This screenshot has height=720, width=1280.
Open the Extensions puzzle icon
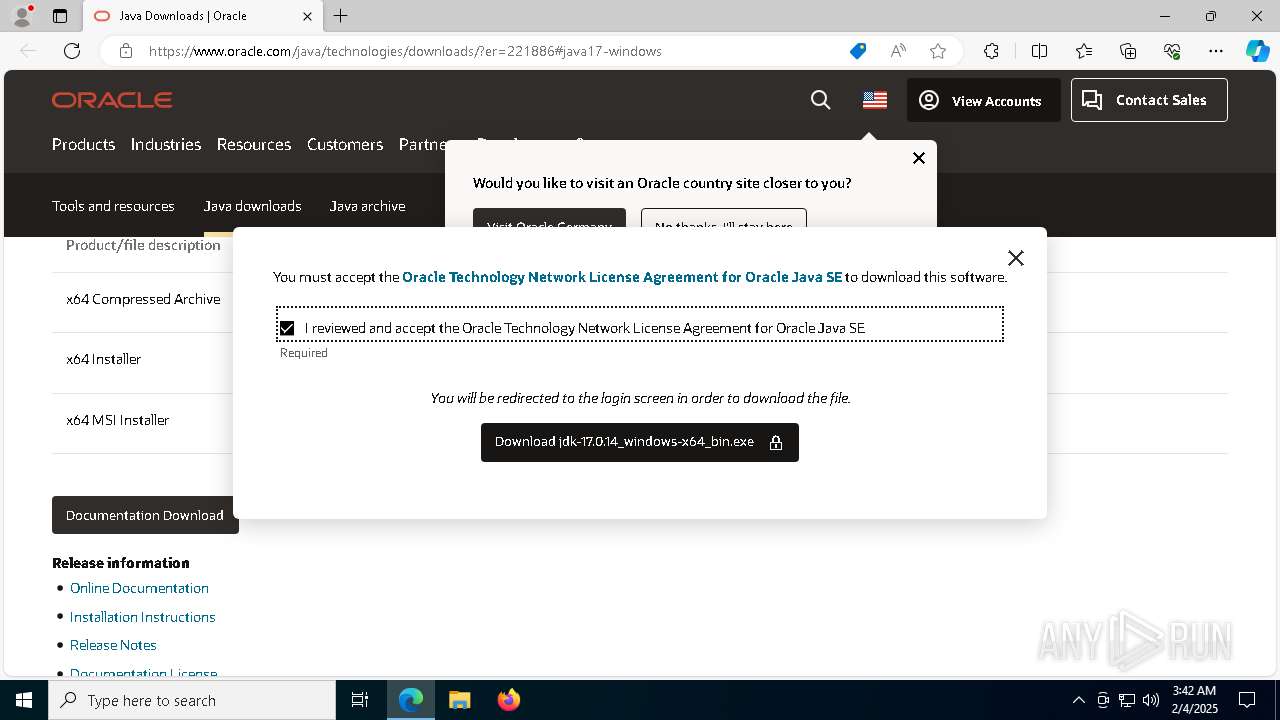pyautogui.click(x=991, y=51)
